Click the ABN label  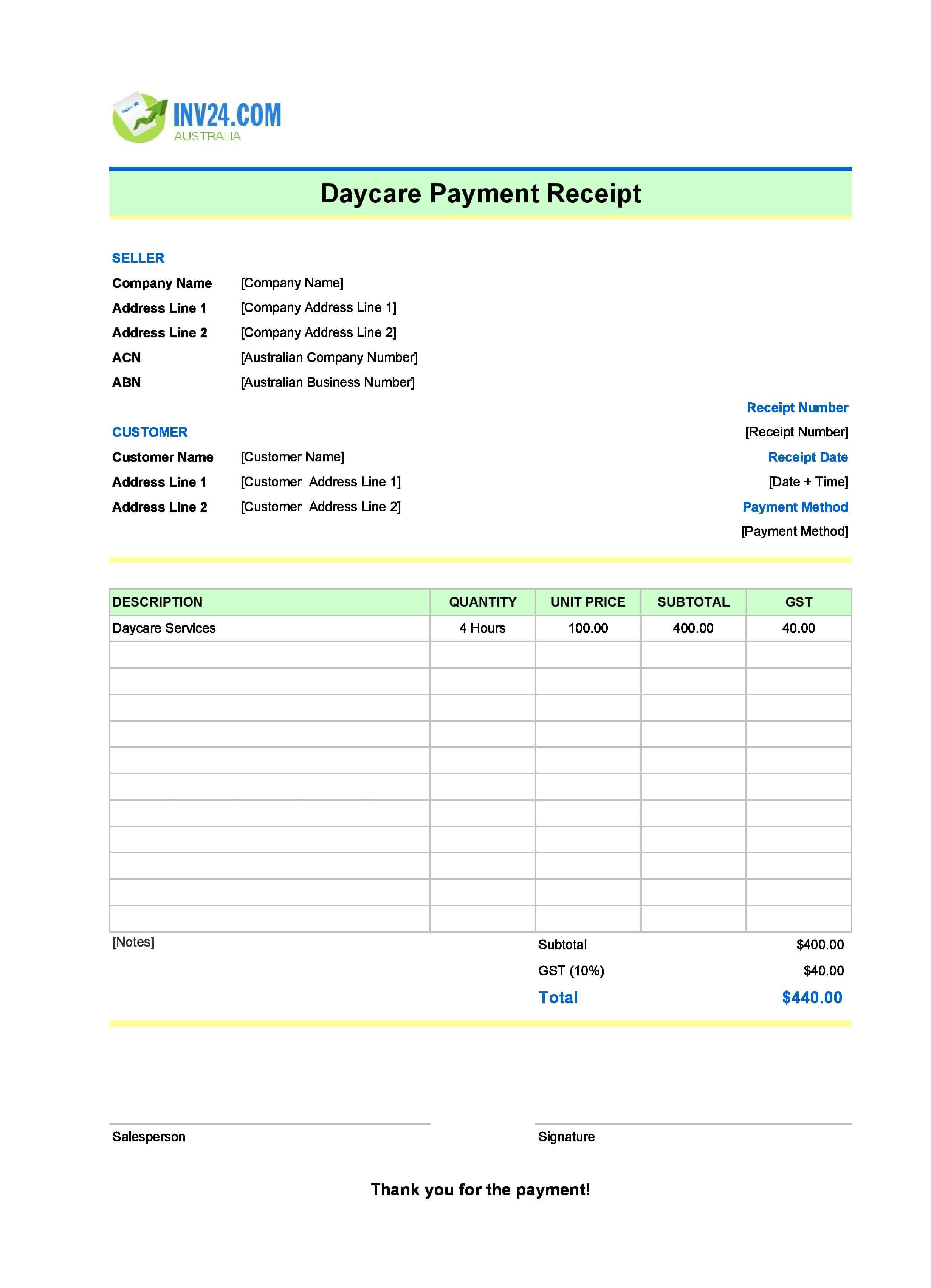point(126,383)
